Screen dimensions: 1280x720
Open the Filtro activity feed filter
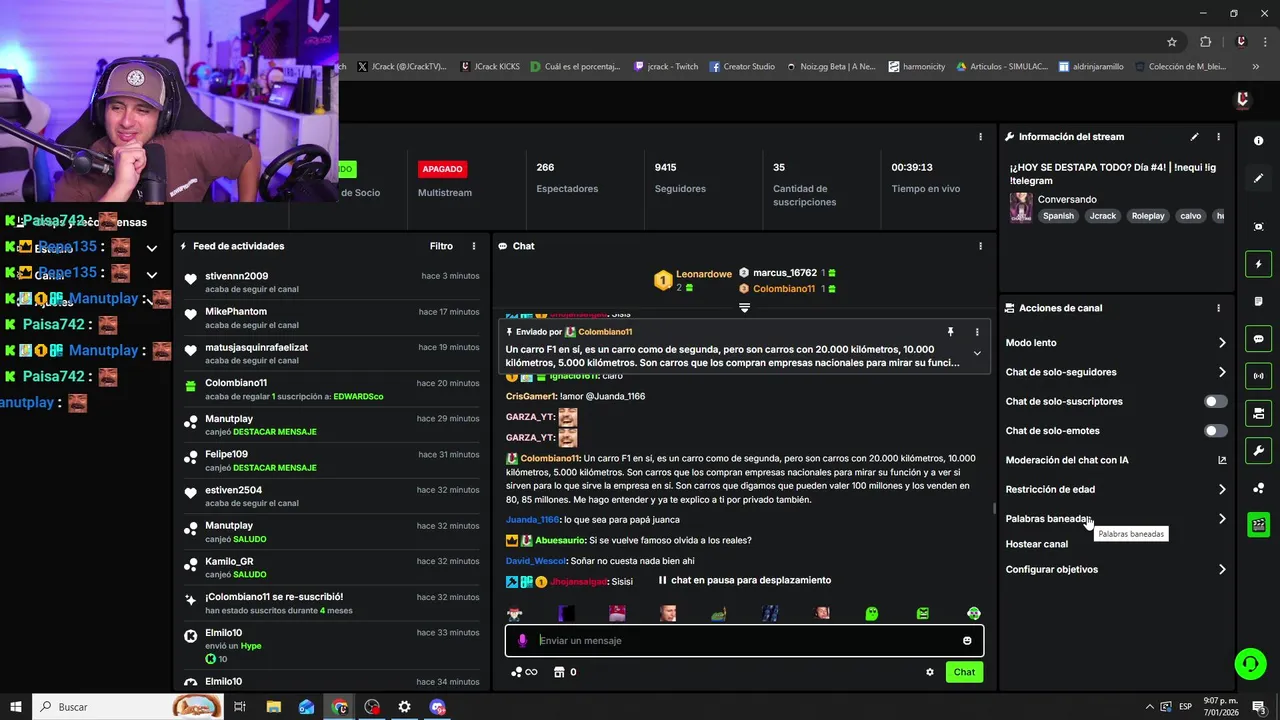pyautogui.click(x=441, y=246)
